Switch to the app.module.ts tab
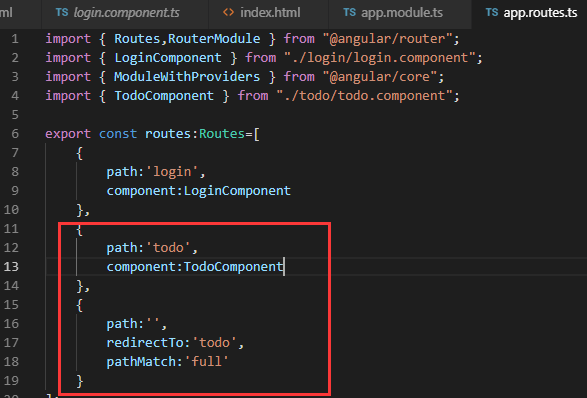This screenshot has height=398, width=587. [400, 13]
